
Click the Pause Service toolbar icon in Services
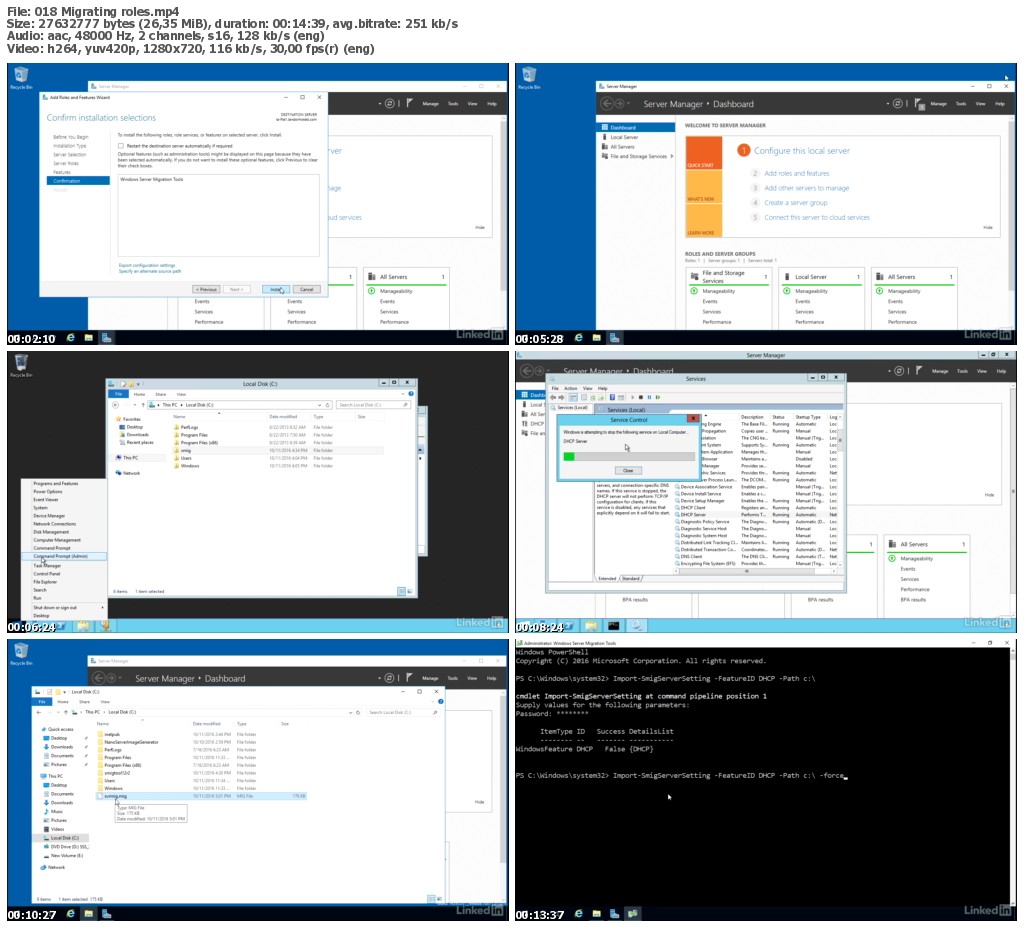(x=649, y=397)
